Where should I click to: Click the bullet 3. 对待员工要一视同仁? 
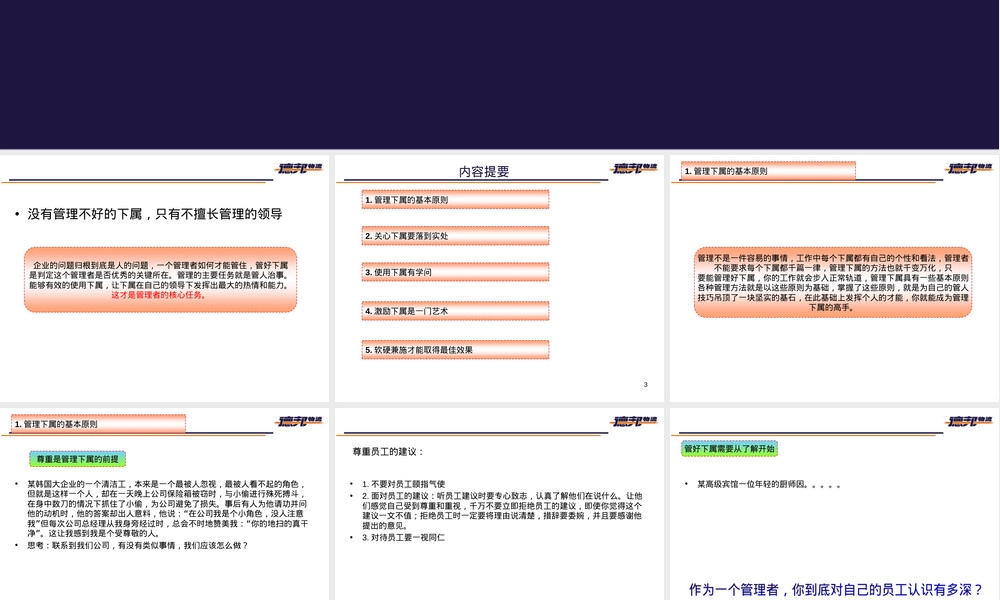404,538
